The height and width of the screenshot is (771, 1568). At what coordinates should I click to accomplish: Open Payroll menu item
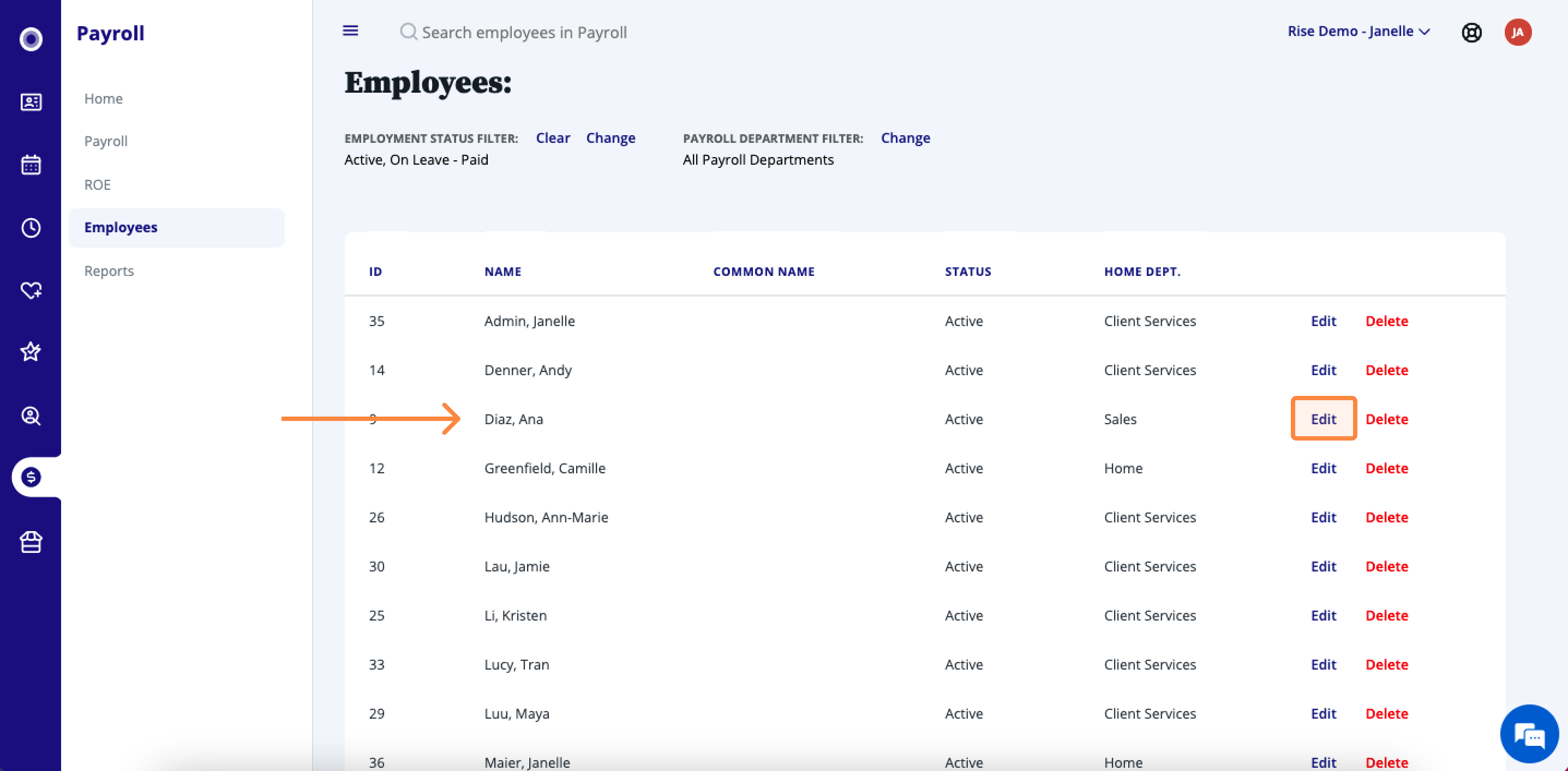(106, 141)
